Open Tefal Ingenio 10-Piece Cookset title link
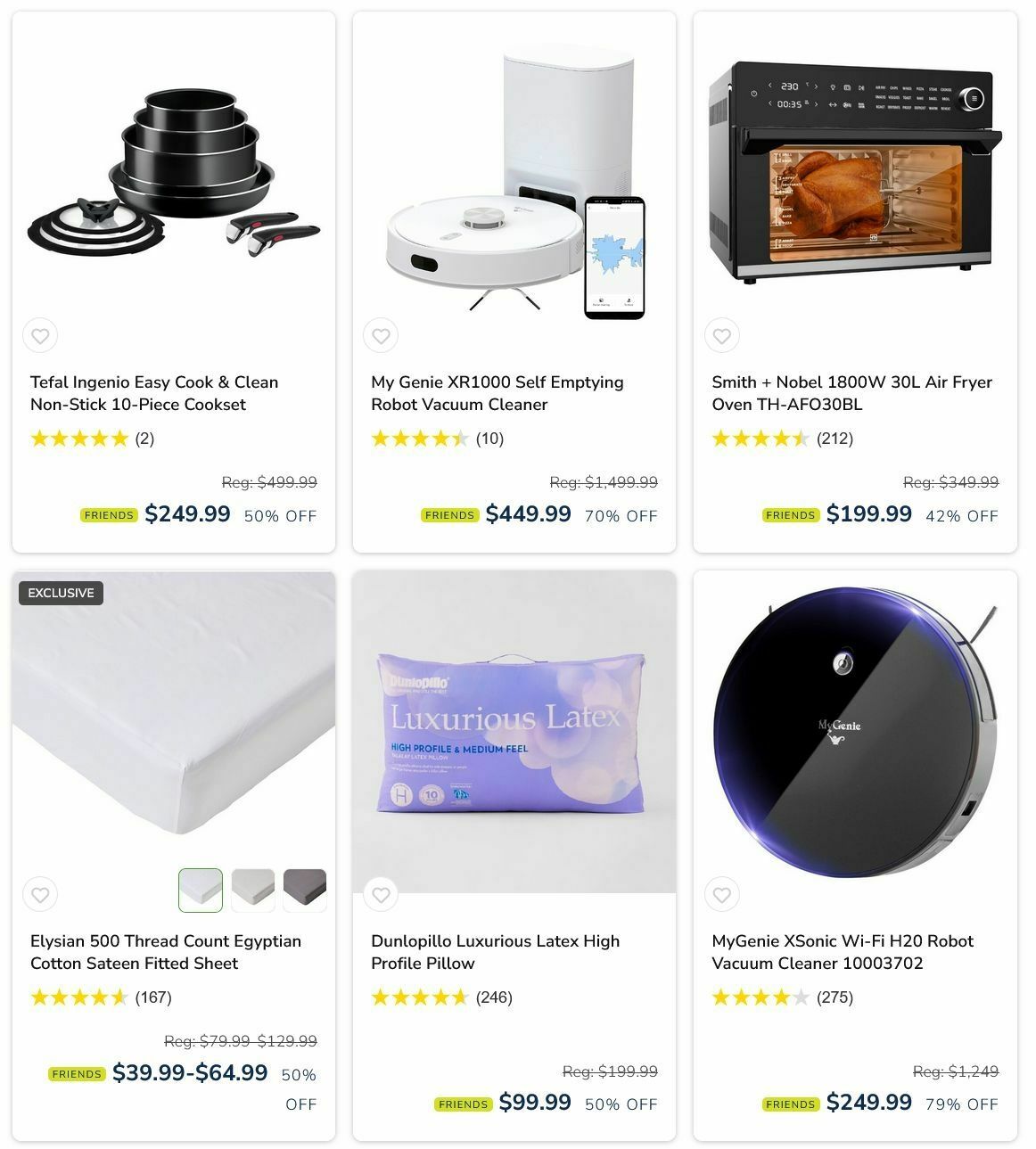1036x1149 pixels. pos(154,393)
